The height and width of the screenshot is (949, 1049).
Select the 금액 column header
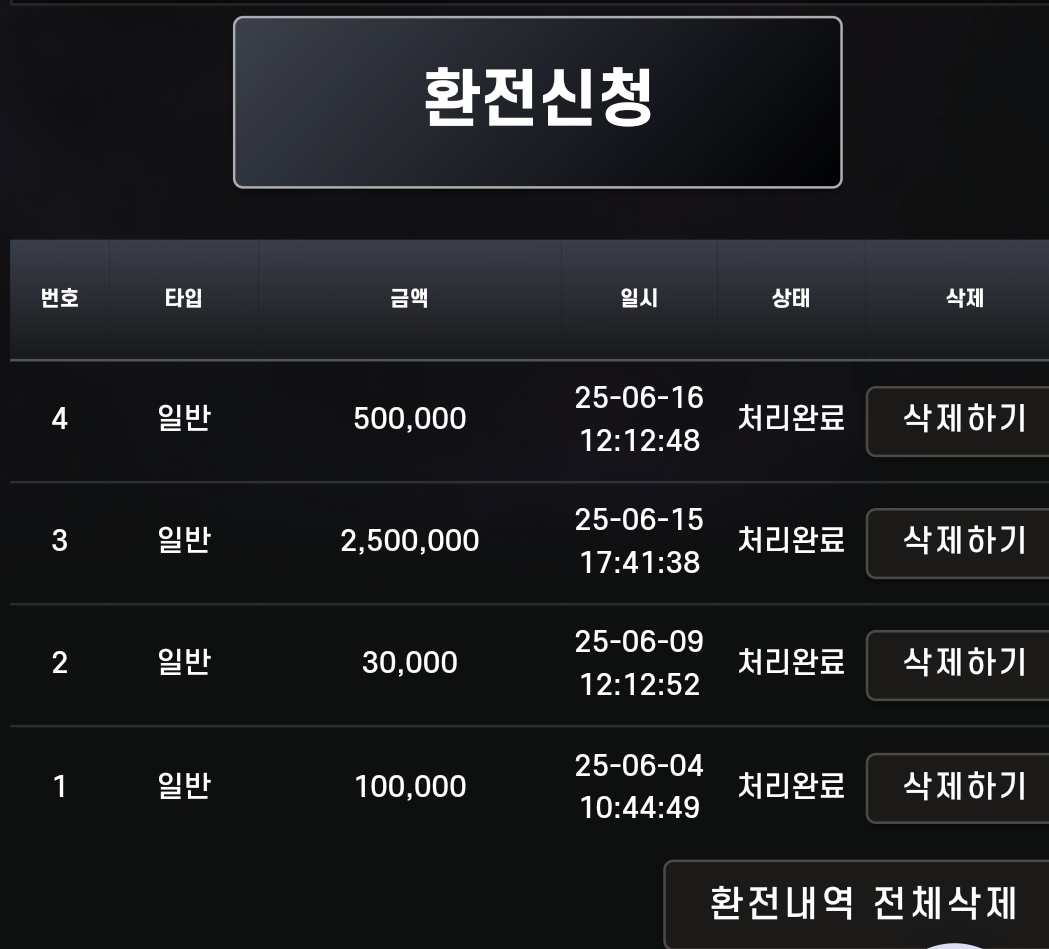pos(409,298)
